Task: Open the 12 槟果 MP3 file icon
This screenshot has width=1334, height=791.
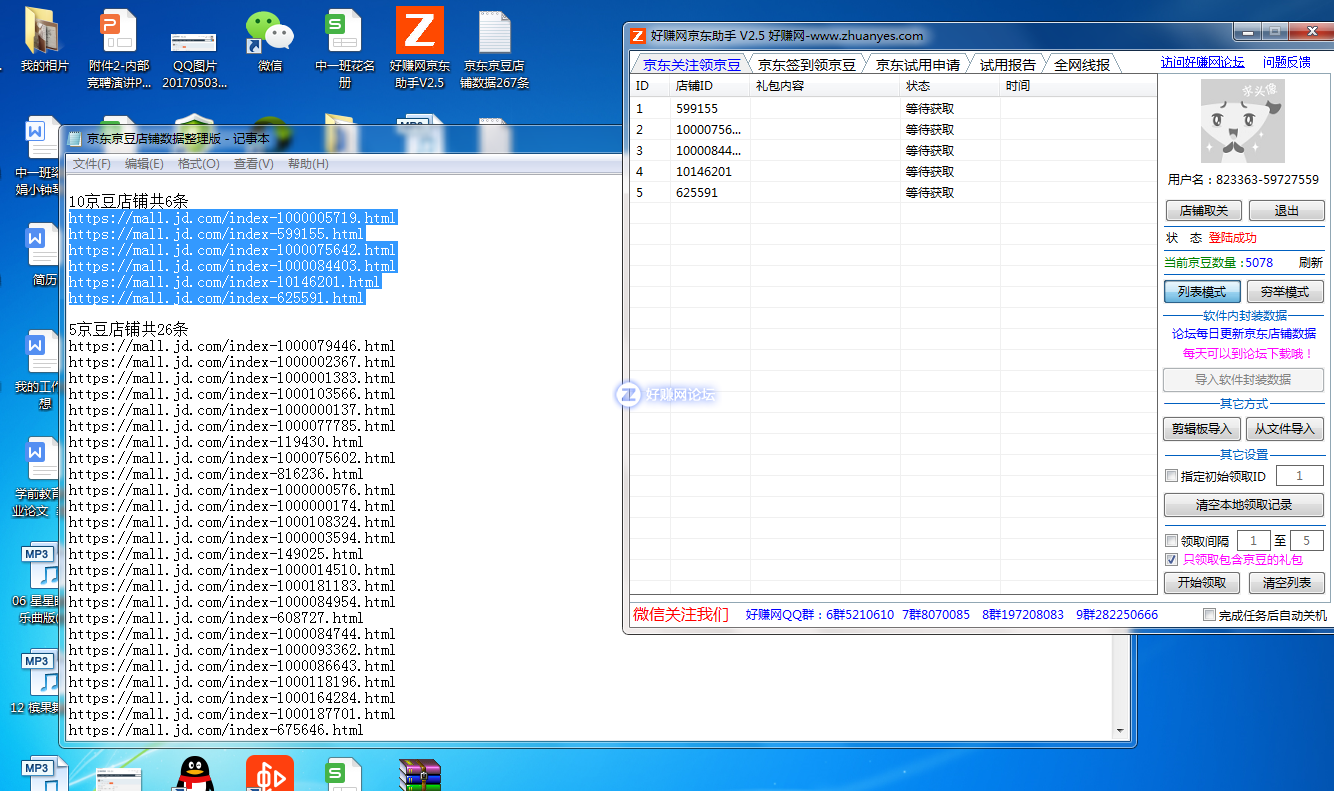Action: (x=36, y=683)
